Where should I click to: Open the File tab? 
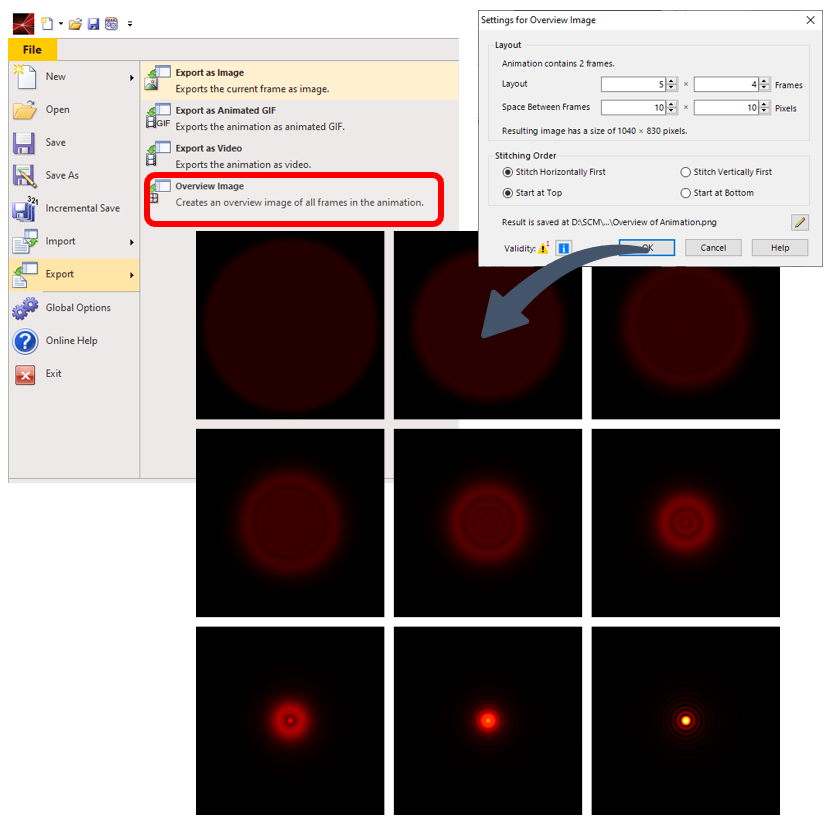coord(32,50)
